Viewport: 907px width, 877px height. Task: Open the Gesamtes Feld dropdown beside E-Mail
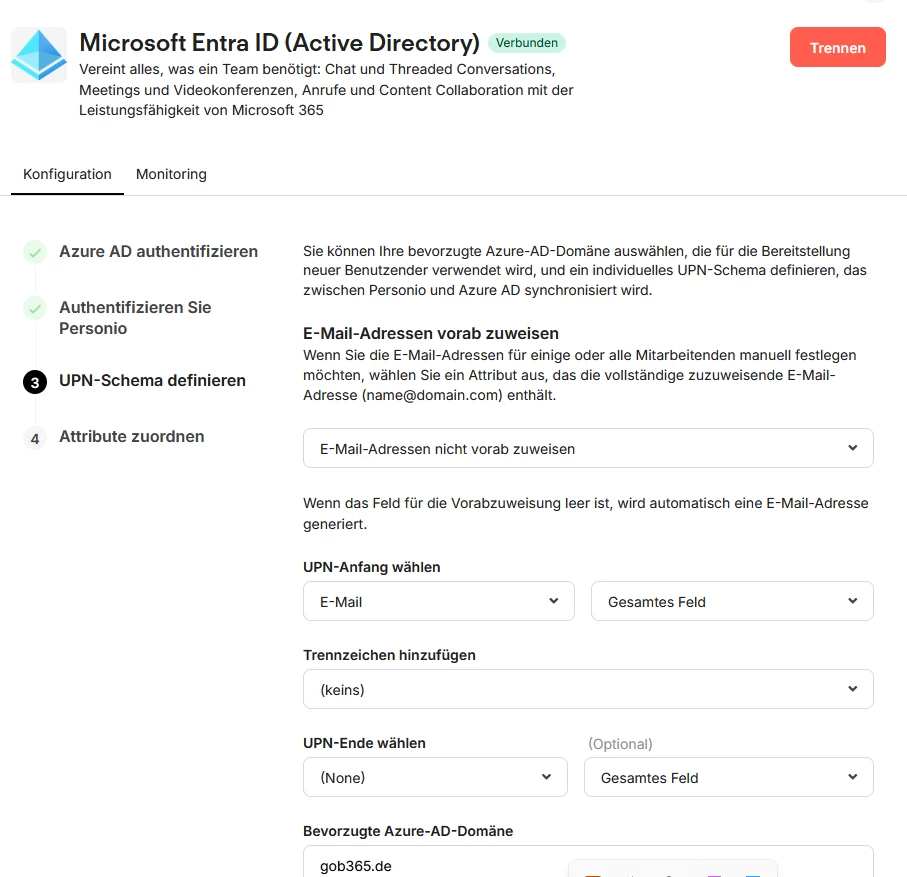(732, 601)
